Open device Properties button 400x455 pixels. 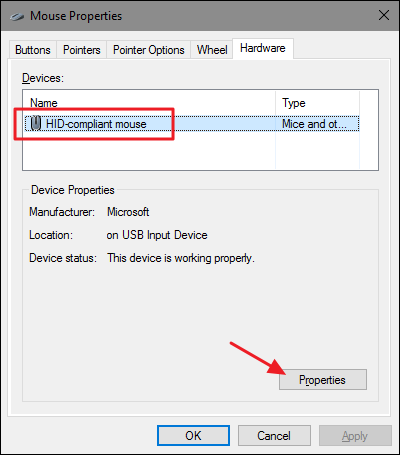(323, 379)
